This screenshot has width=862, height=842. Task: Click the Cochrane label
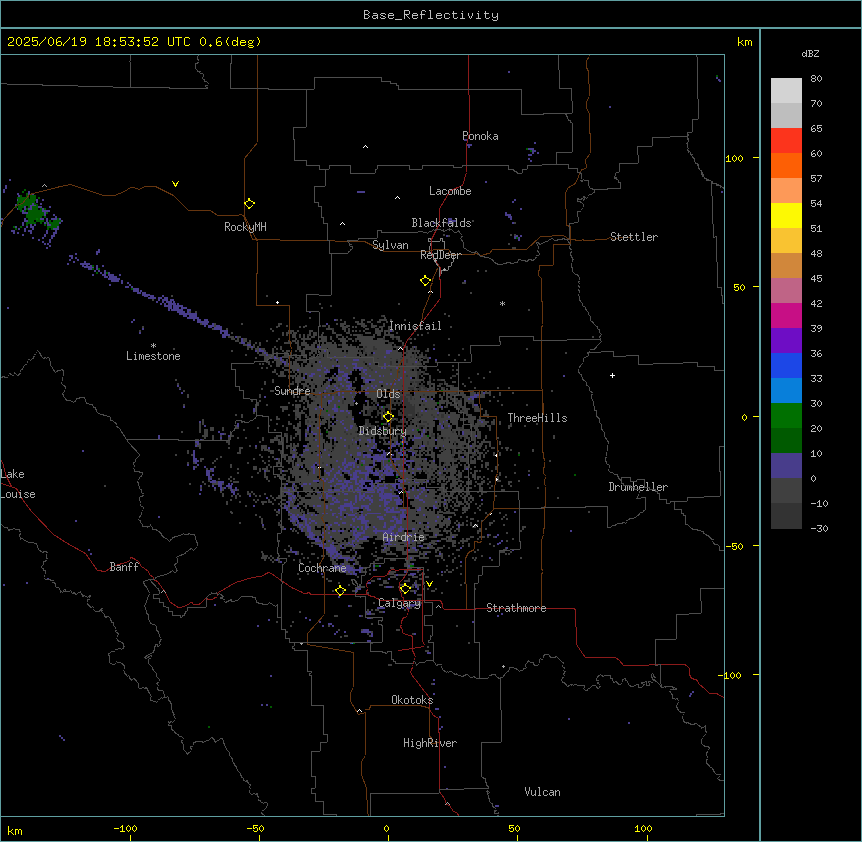coord(322,568)
